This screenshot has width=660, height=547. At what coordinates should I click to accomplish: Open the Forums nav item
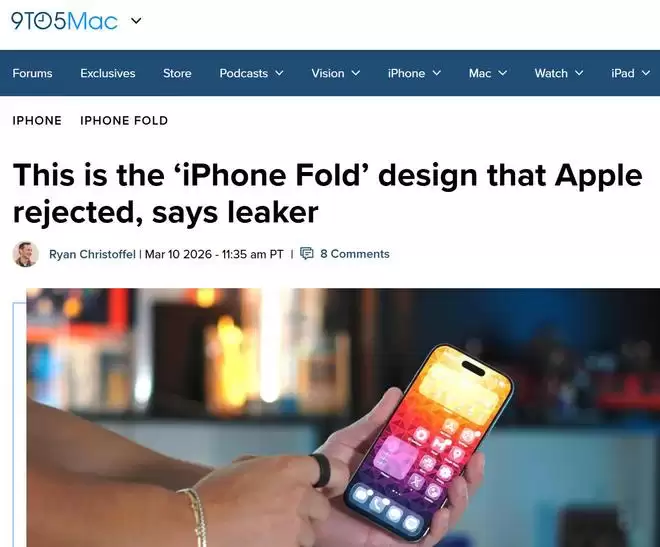(32, 73)
